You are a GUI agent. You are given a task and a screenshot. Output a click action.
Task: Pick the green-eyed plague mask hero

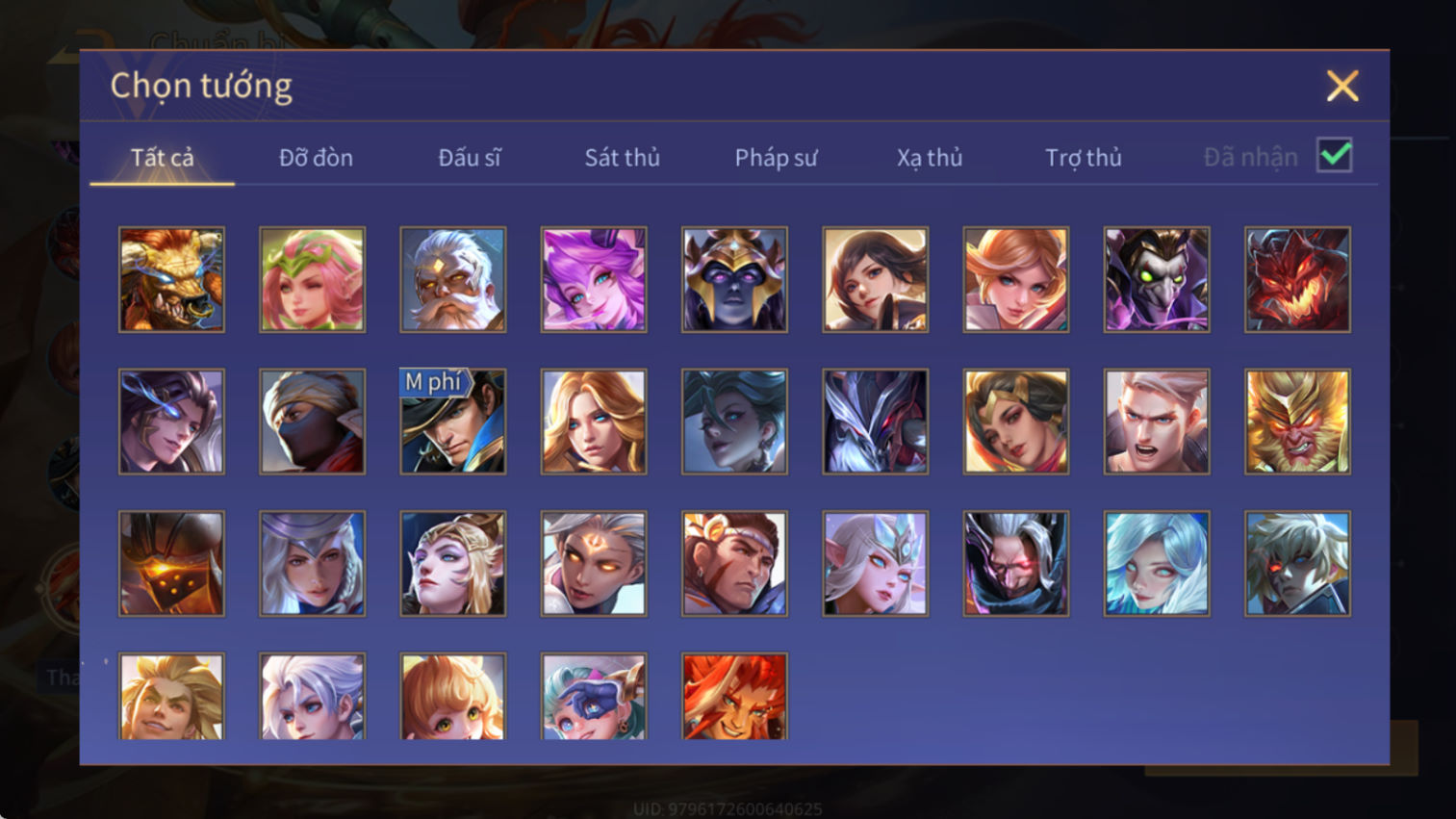coord(1157,280)
